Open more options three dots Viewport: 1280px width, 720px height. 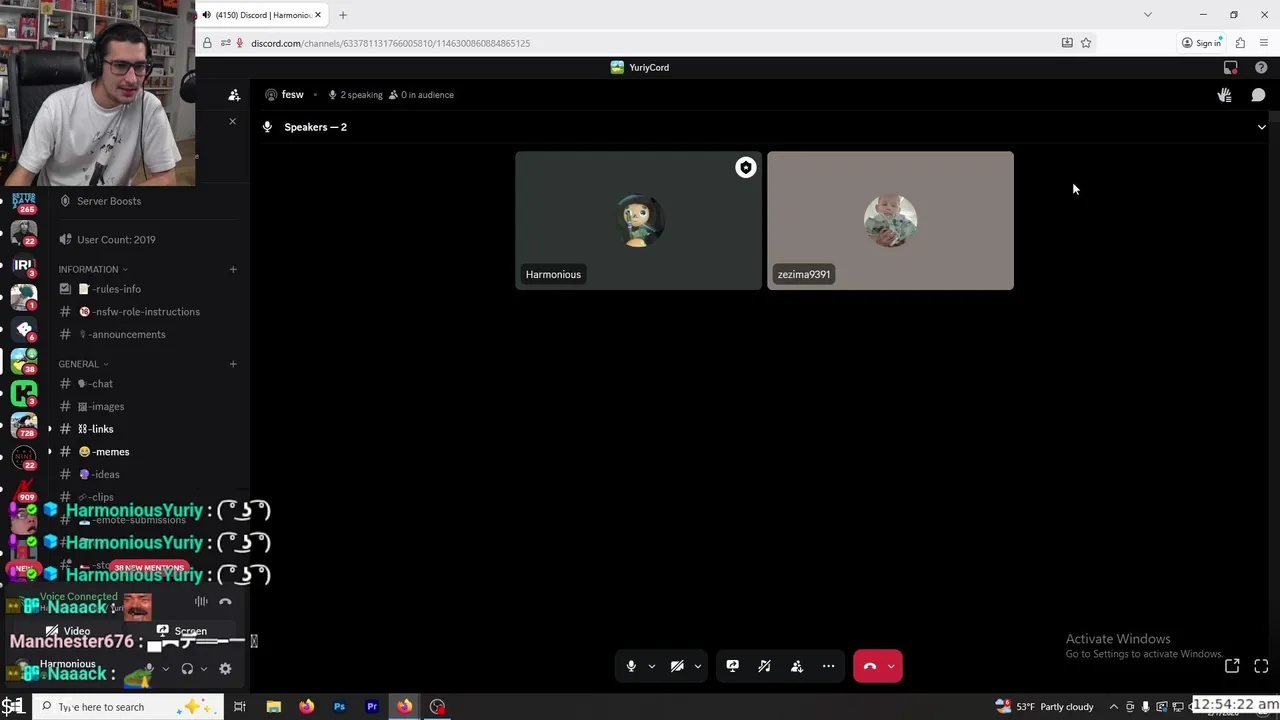pos(829,666)
